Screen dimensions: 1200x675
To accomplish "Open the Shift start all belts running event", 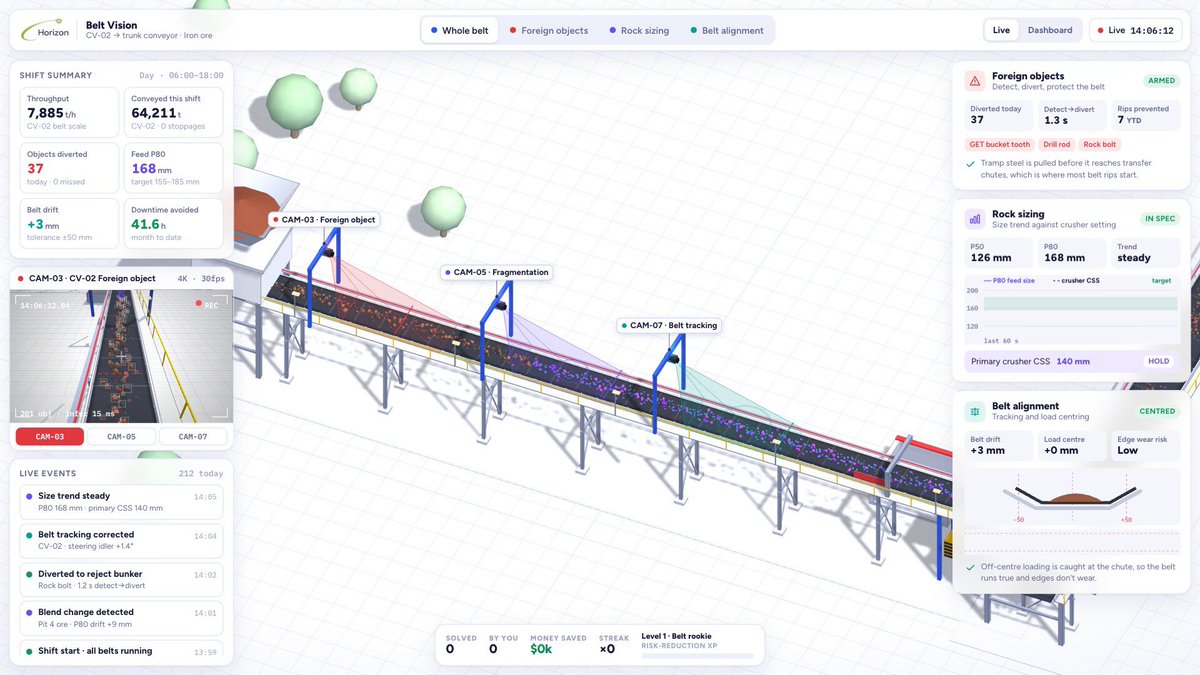I will [x=121, y=651].
